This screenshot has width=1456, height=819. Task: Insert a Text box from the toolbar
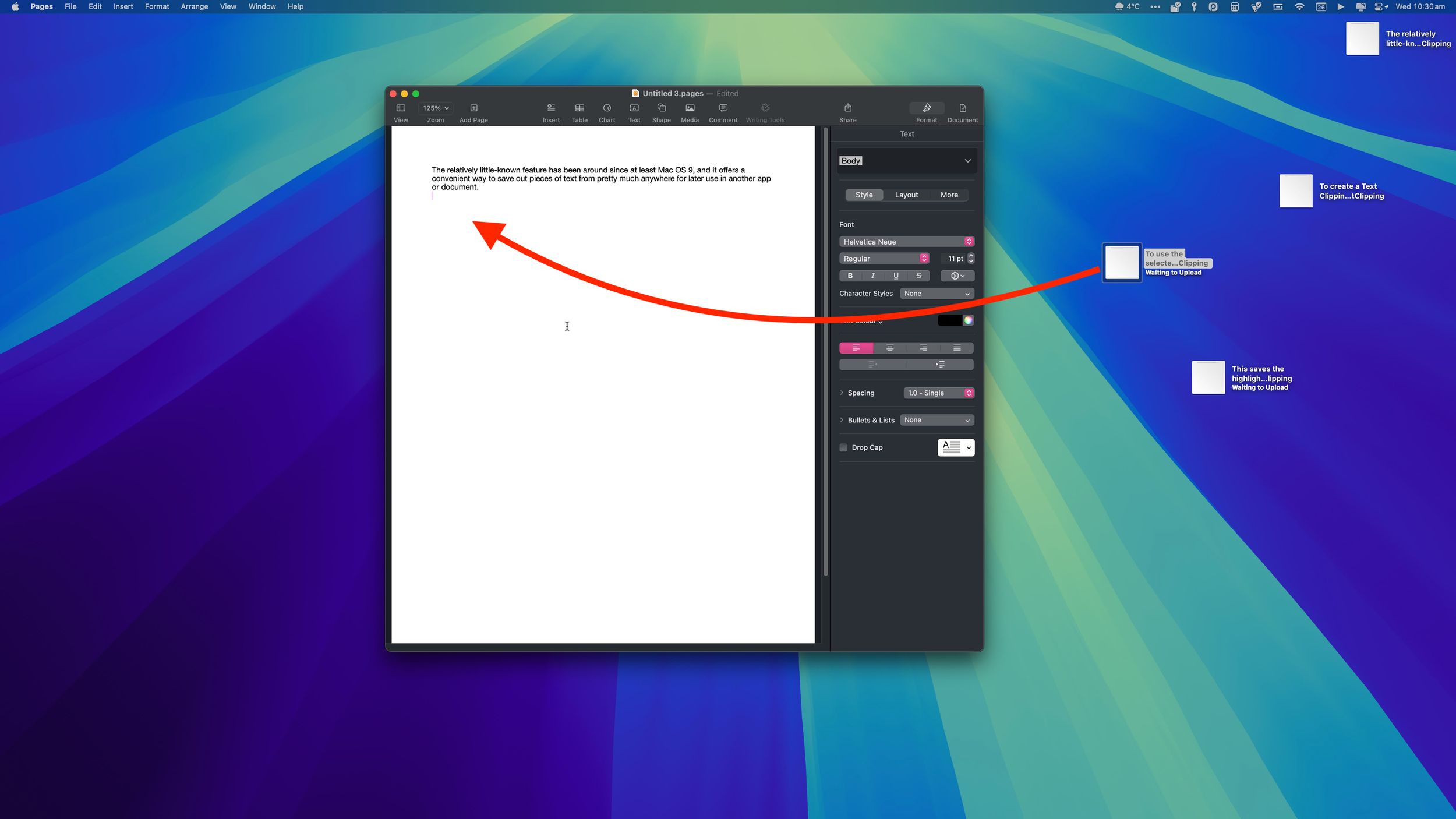634,112
